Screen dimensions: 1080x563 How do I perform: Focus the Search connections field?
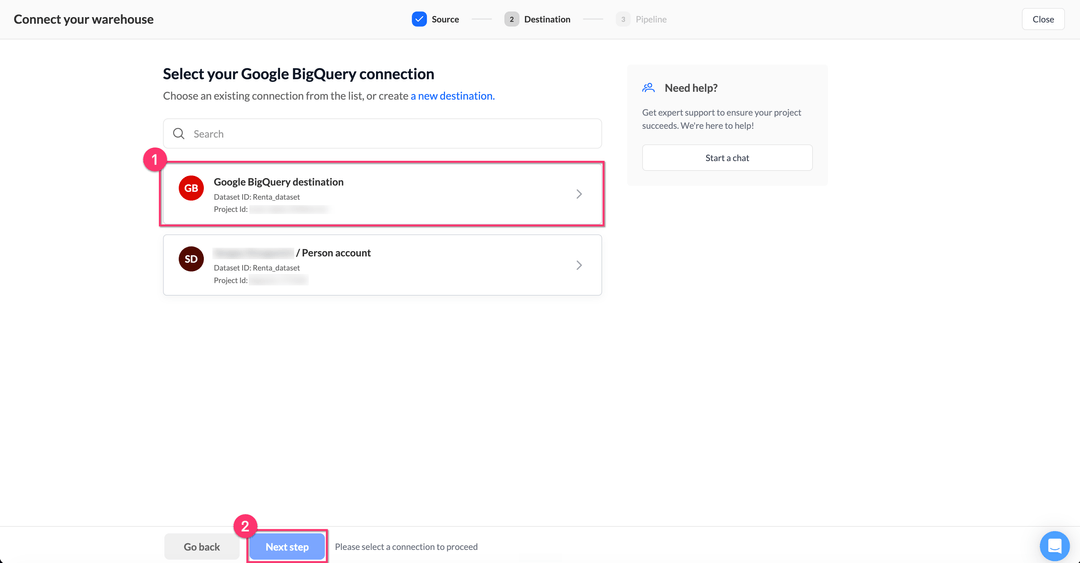(x=382, y=134)
